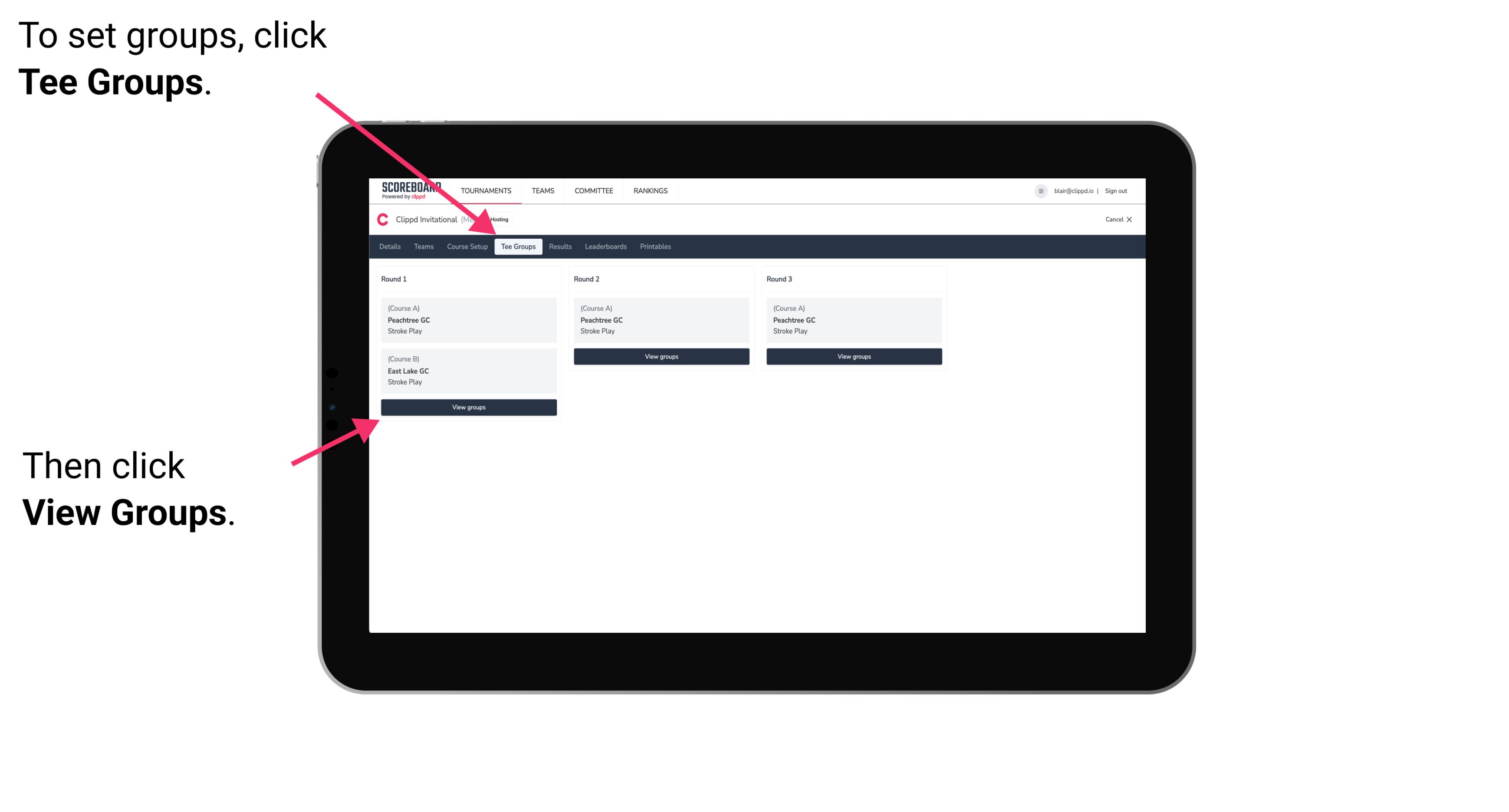Click the Course Setup tab
Viewport: 1509px width, 812px height.
(467, 247)
